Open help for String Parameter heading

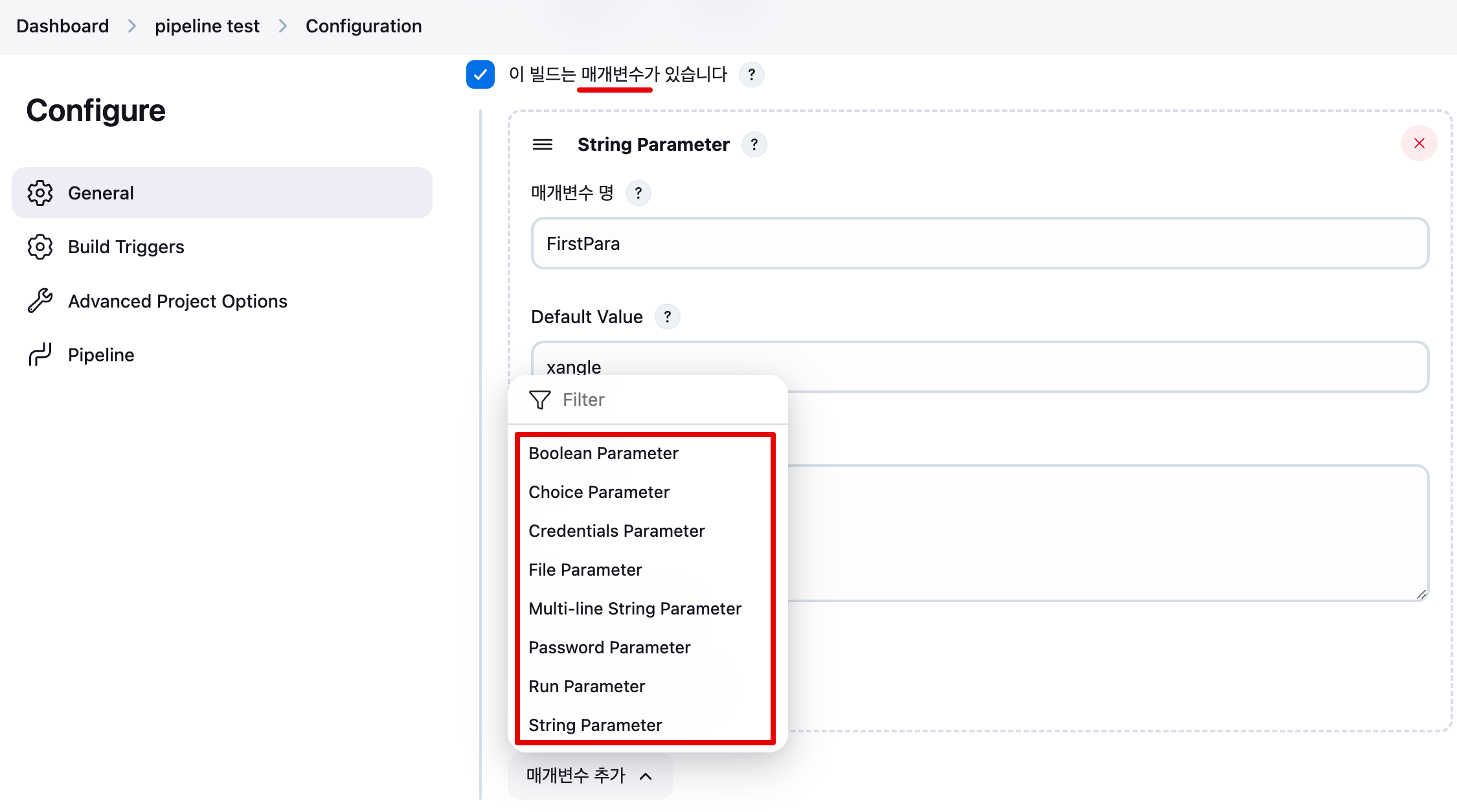(754, 144)
